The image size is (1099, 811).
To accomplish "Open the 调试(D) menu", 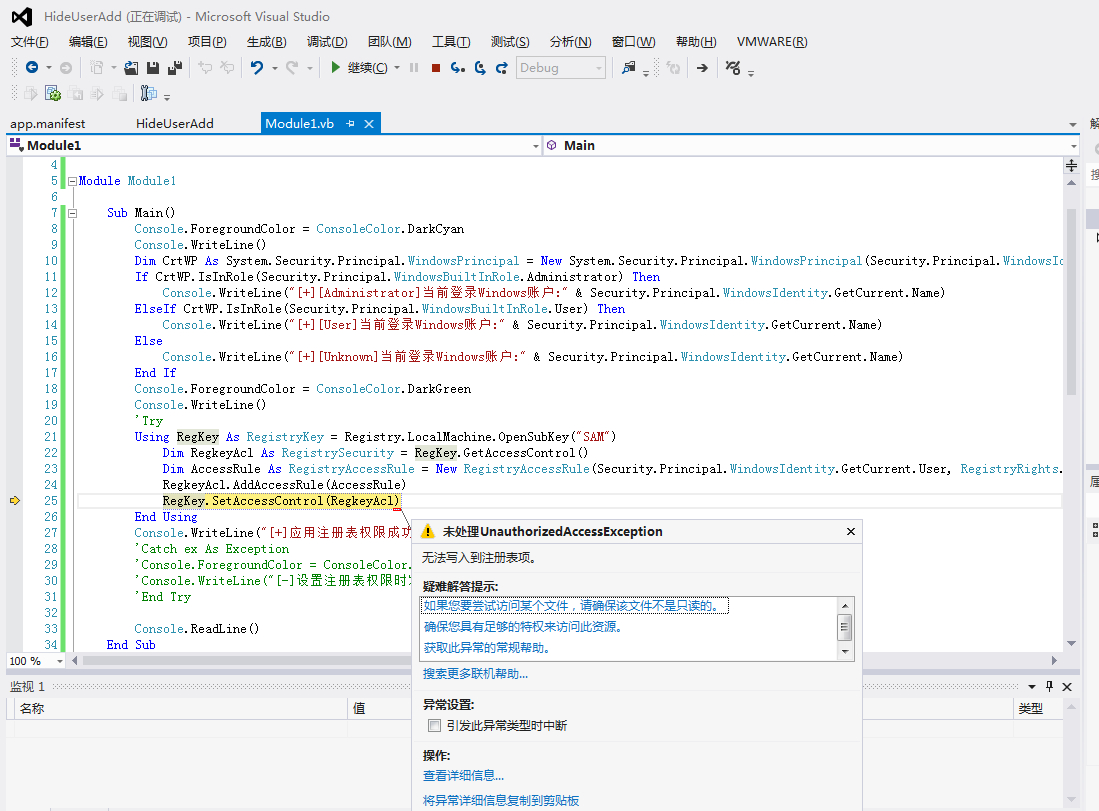I will (326, 42).
